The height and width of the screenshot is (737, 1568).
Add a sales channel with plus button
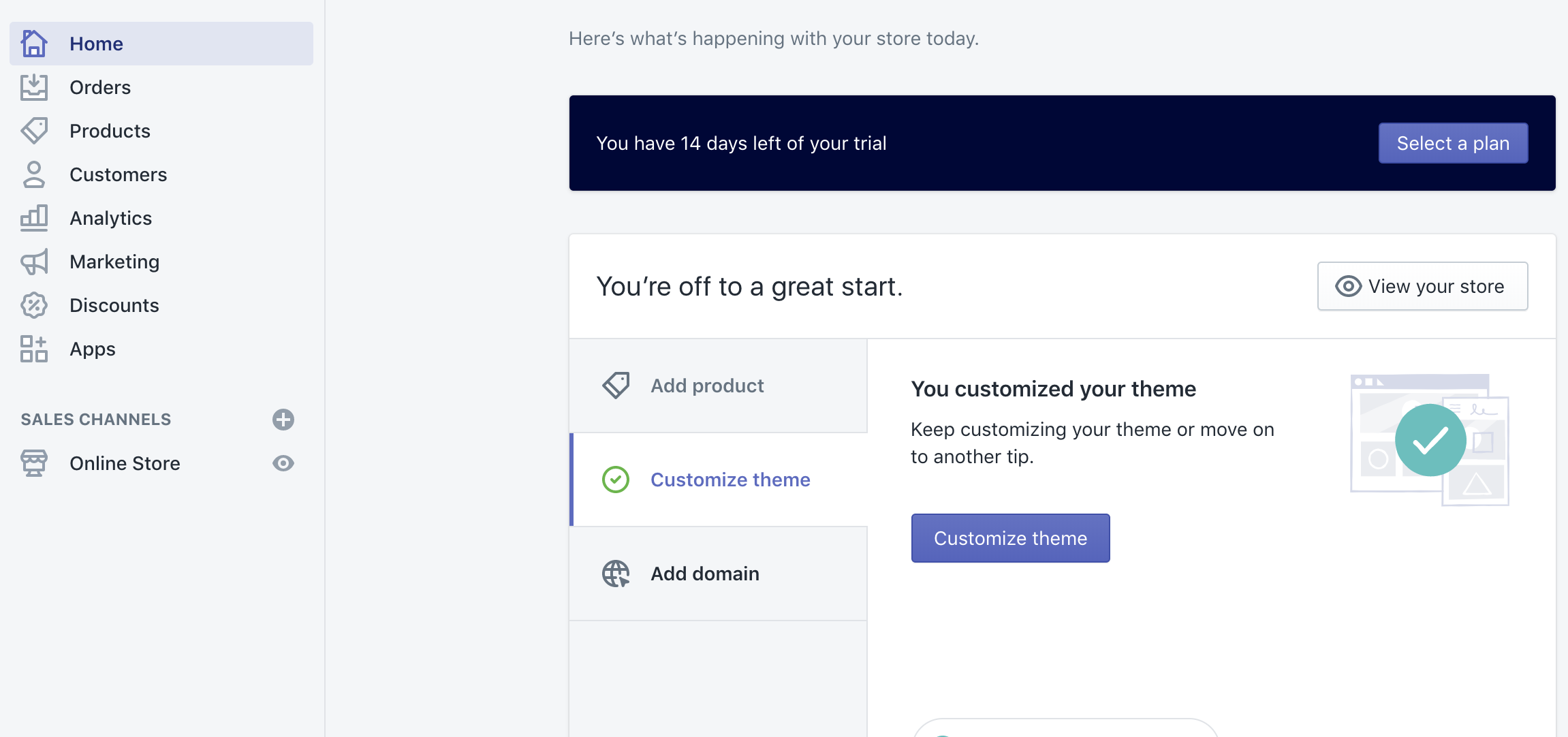283,420
